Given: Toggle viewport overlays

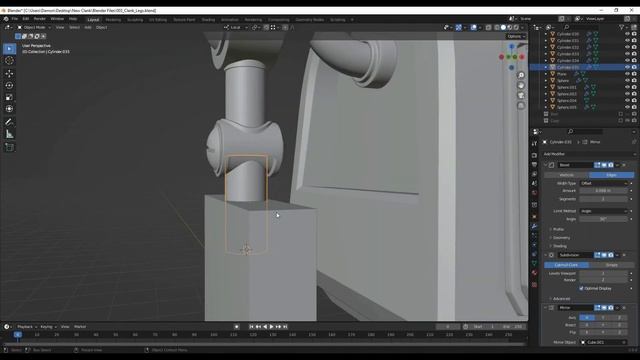Looking at the screenshot, I should tap(473, 27).
